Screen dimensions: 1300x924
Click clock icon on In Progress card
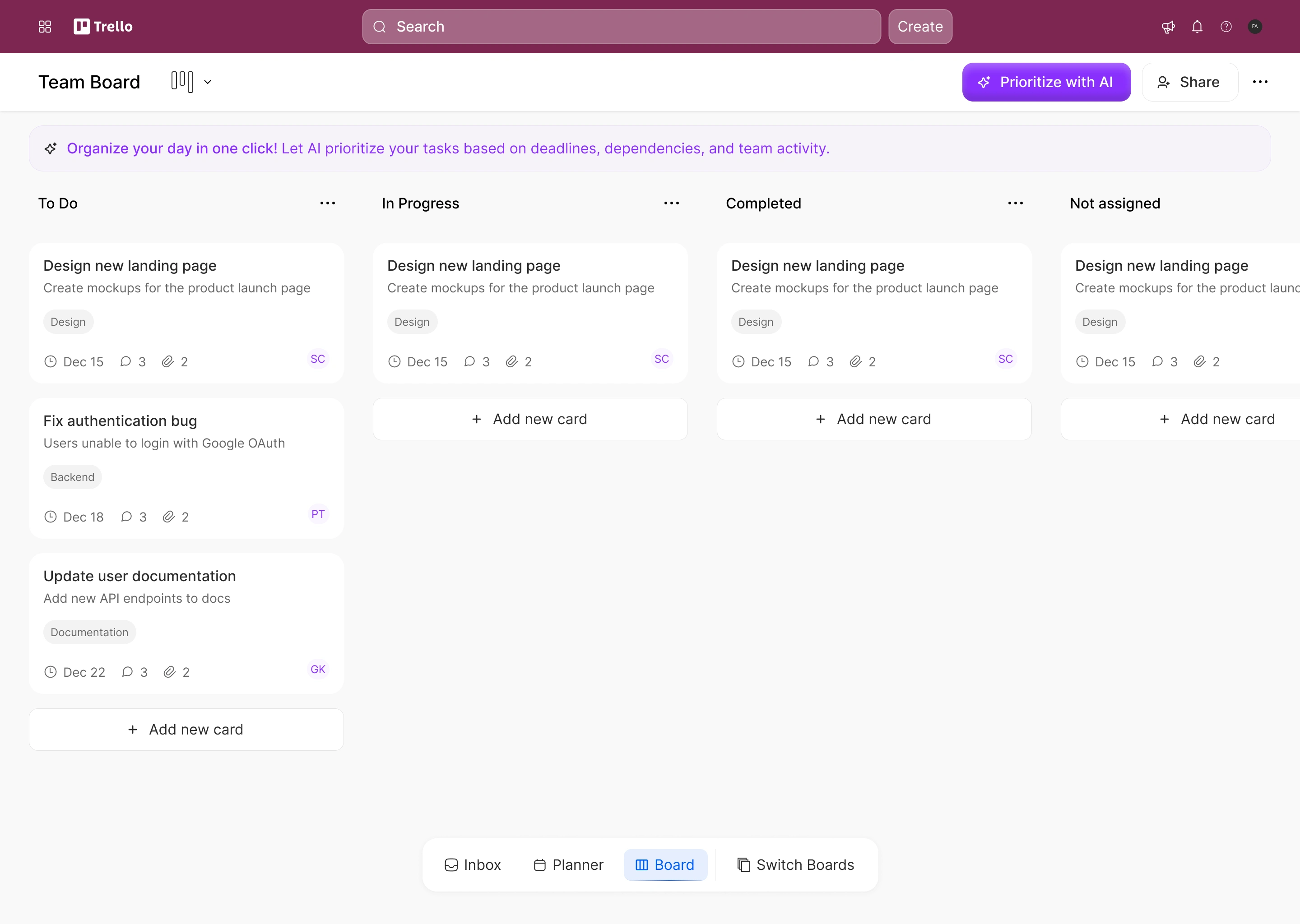395,361
